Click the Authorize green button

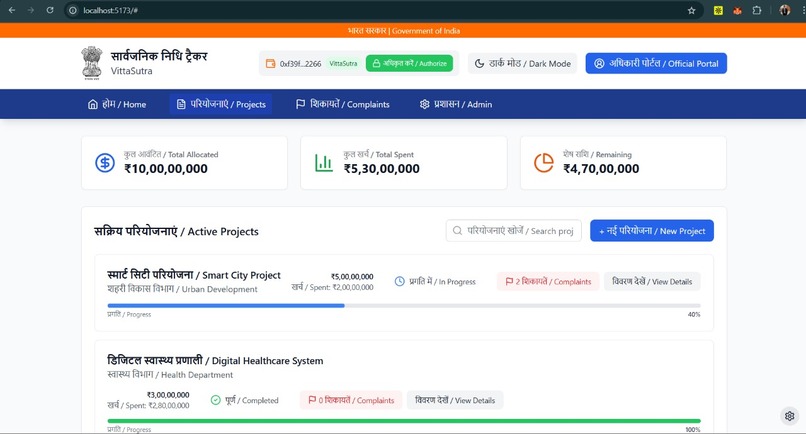coord(409,63)
